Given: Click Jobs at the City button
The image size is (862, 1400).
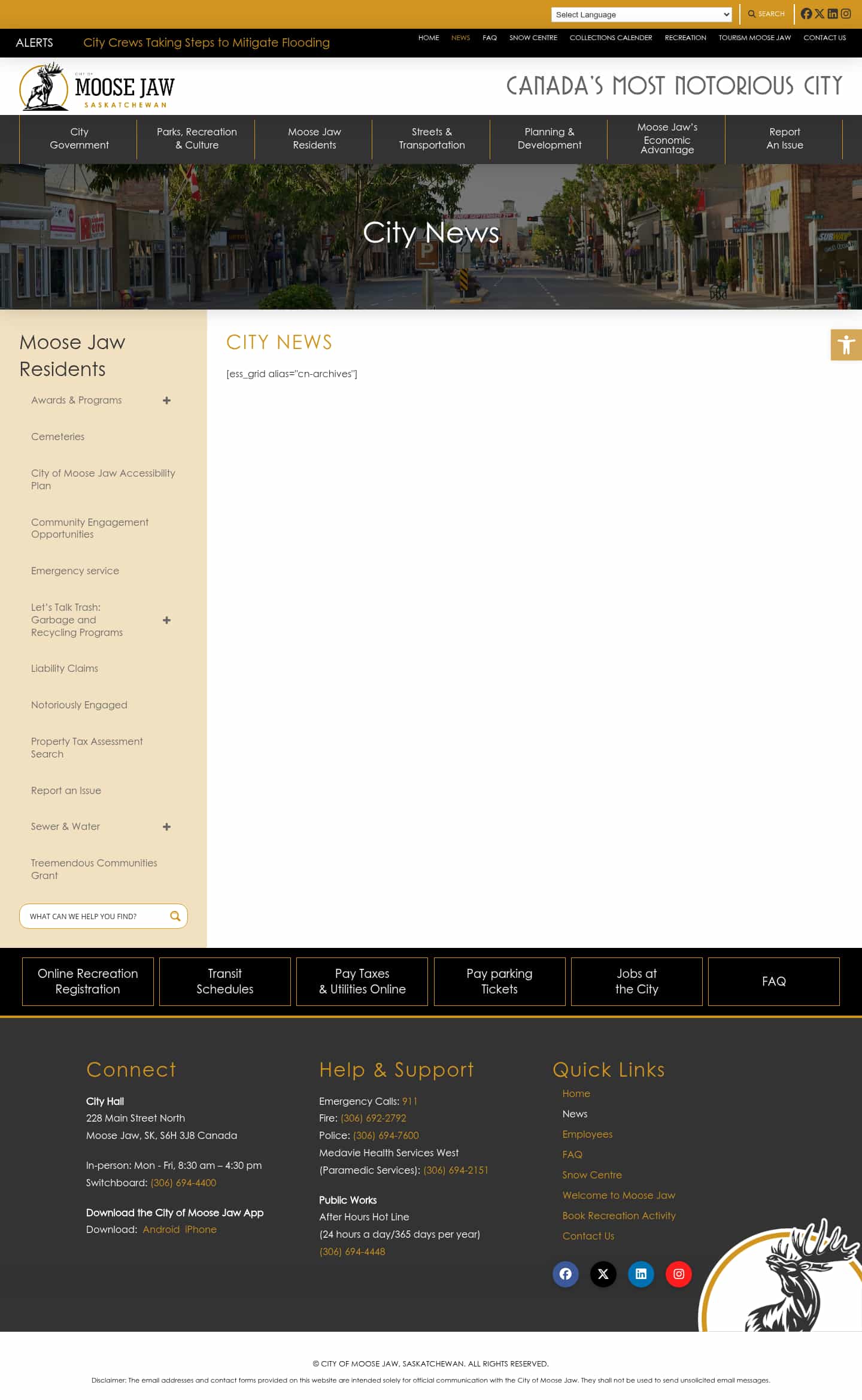Looking at the screenshot, I should click(637, 981).
